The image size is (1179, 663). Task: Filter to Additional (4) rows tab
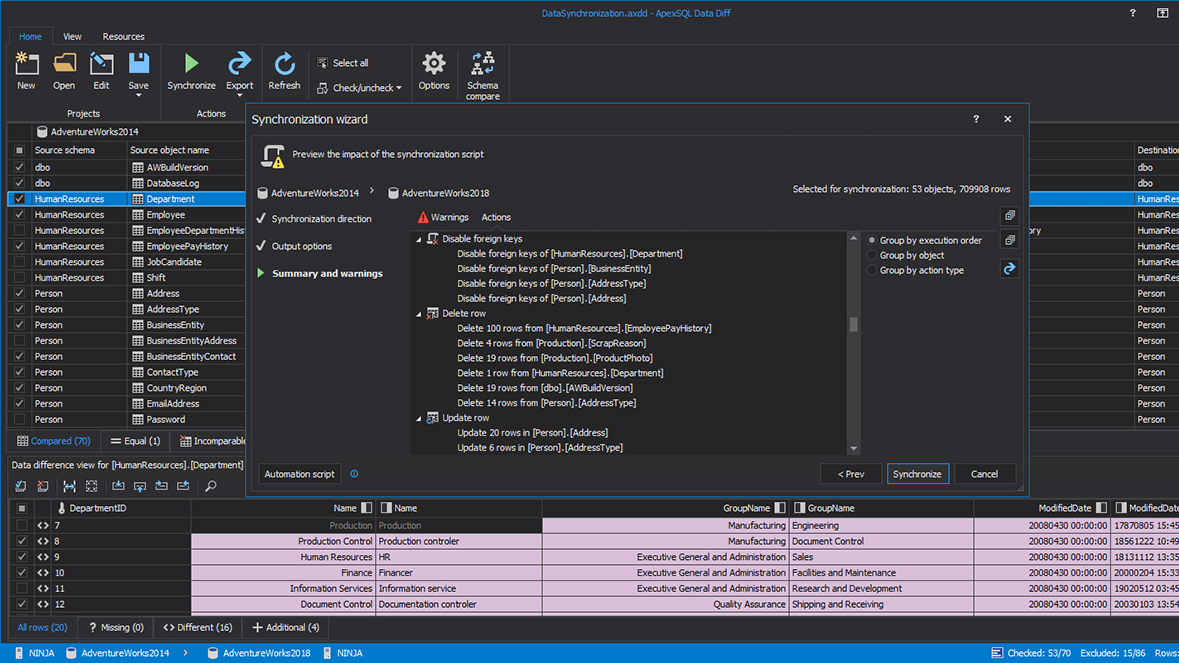pyautogui.click(x=286, y=627)
